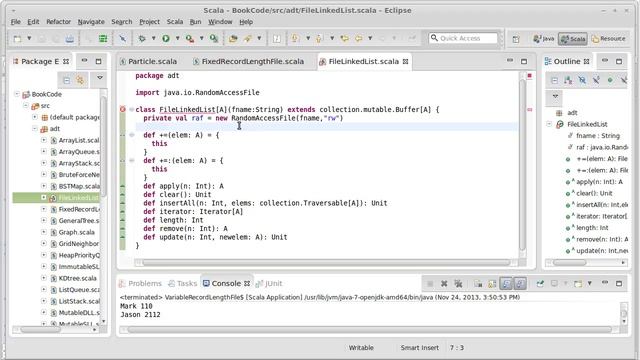Open the File menu
The width and height of the screenshot is (640, 360).
coord(16,22)
